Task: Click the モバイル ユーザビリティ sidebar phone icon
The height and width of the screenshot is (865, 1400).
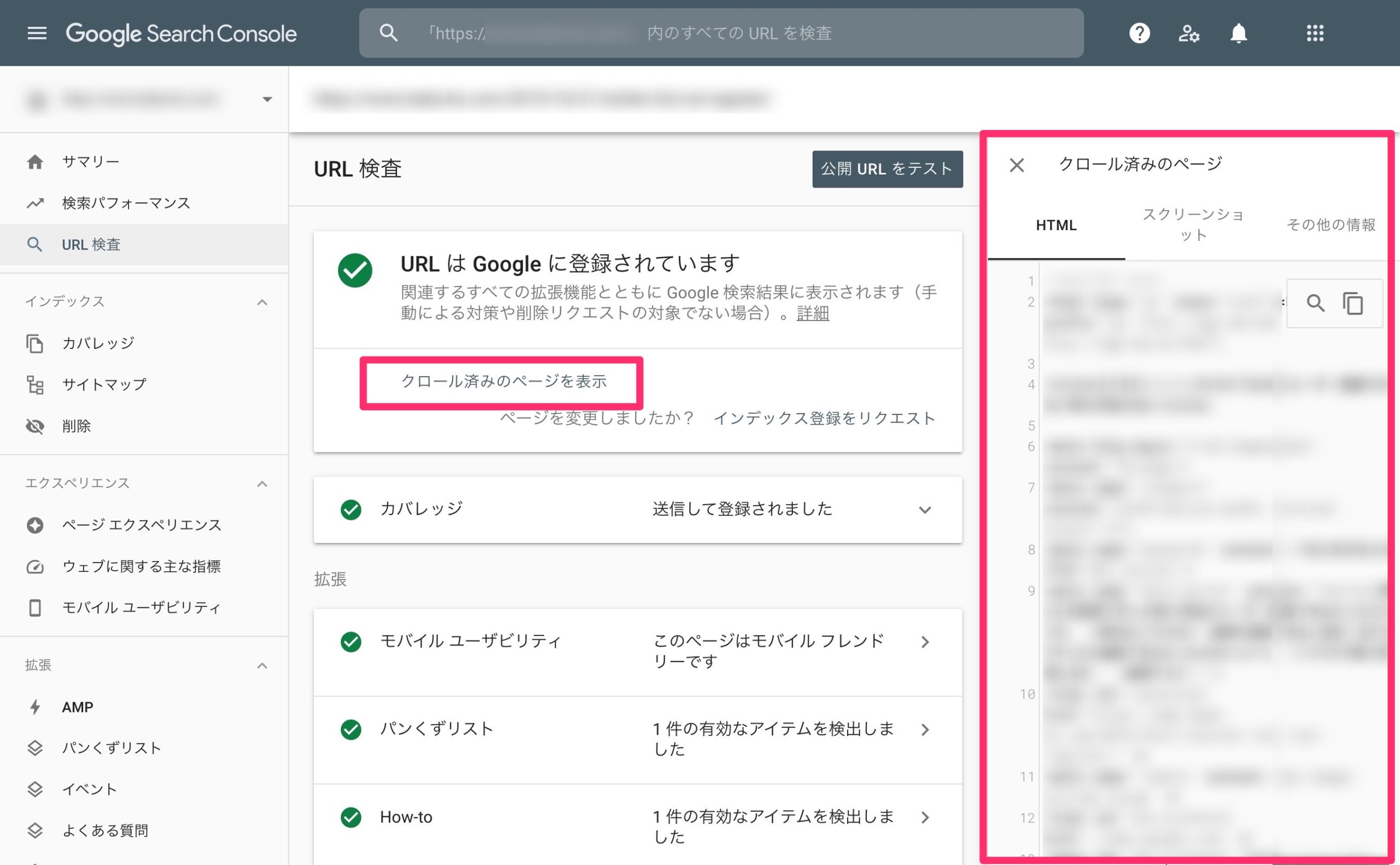Action: pos(35,607)
